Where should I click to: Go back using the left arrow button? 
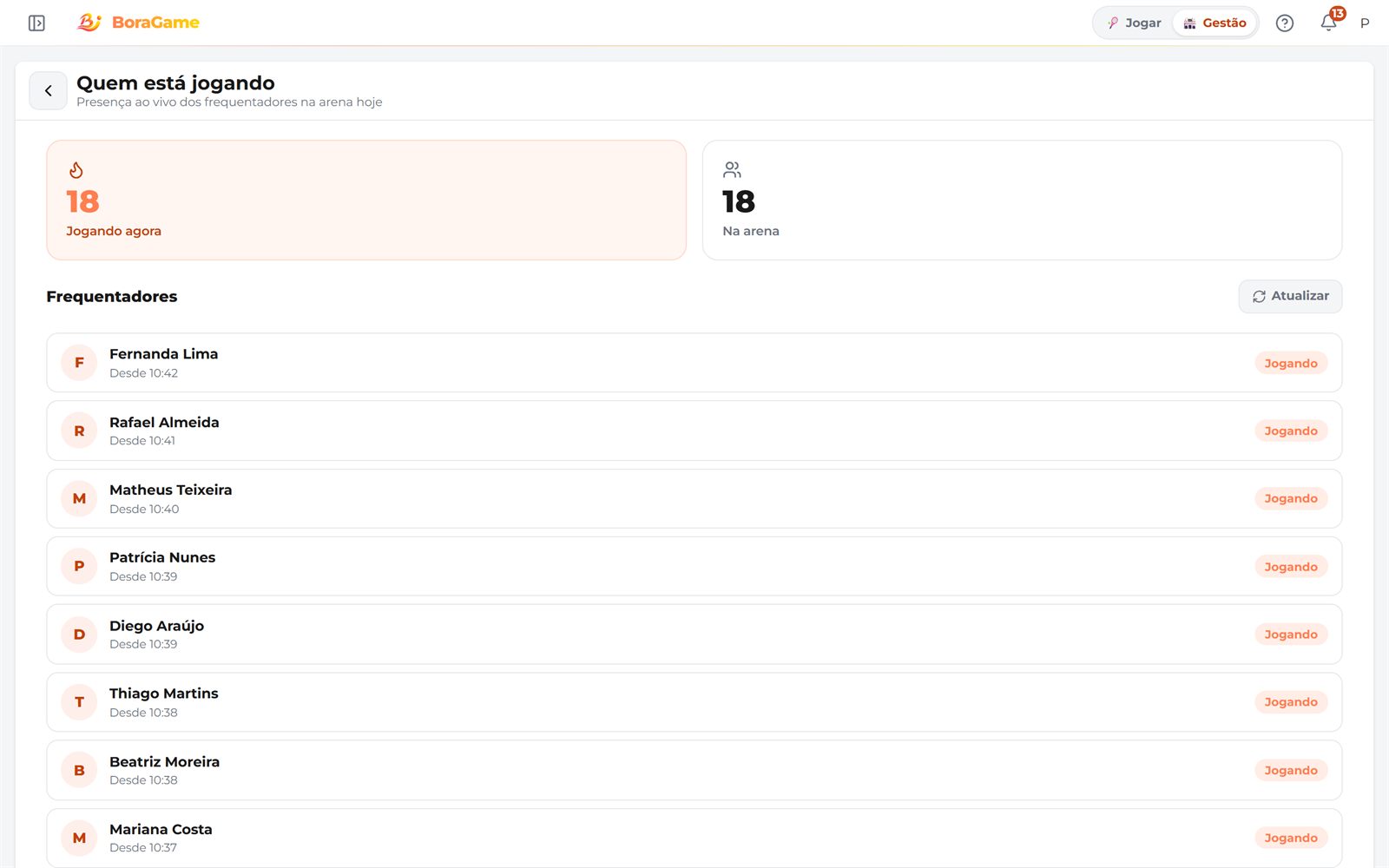pyautogui.click(x=49, y=90)
